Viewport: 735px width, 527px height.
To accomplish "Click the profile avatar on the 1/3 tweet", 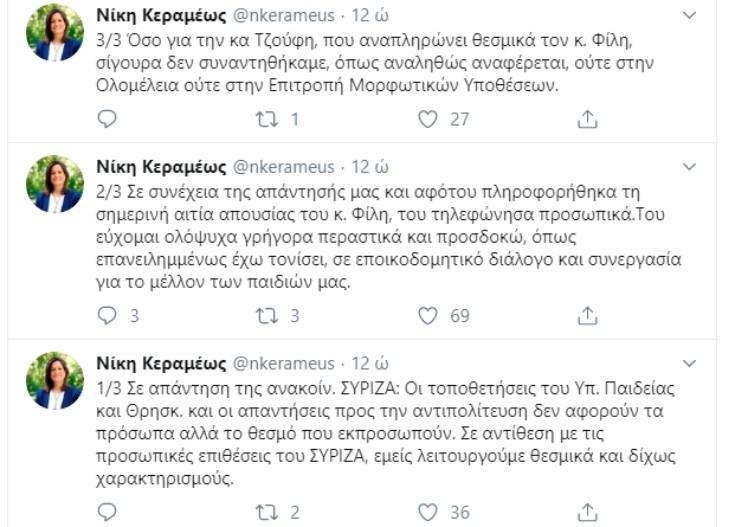I will pyautogui.click(x=56, y=378).
